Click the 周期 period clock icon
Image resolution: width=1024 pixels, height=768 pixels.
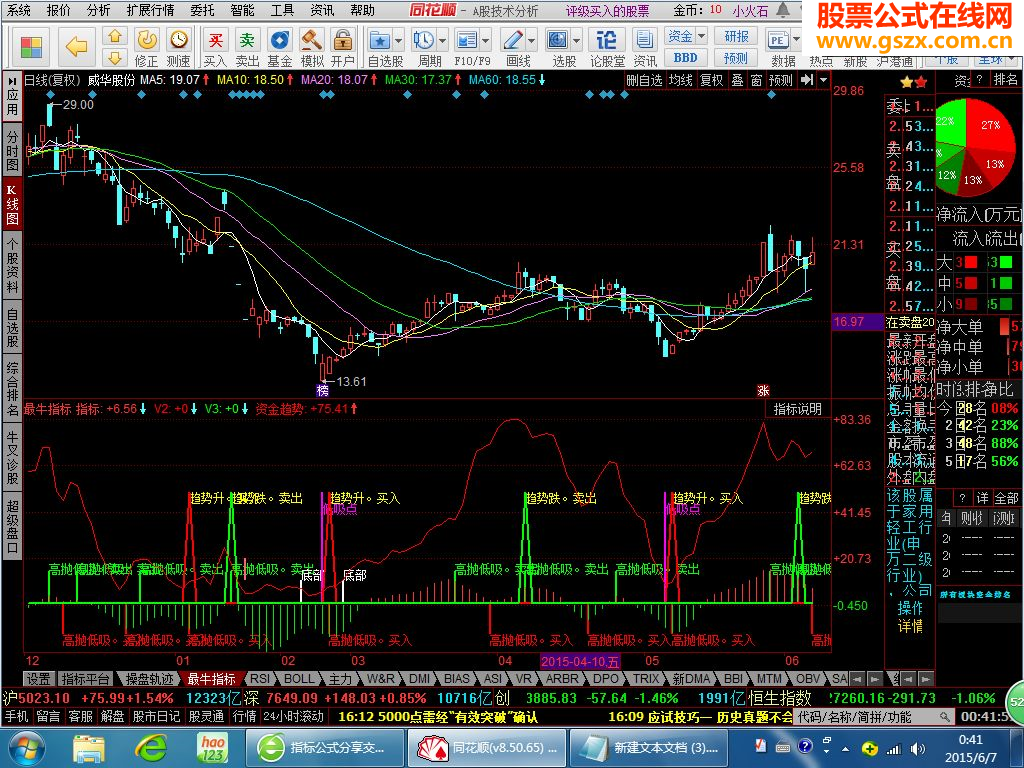[425, 42]
